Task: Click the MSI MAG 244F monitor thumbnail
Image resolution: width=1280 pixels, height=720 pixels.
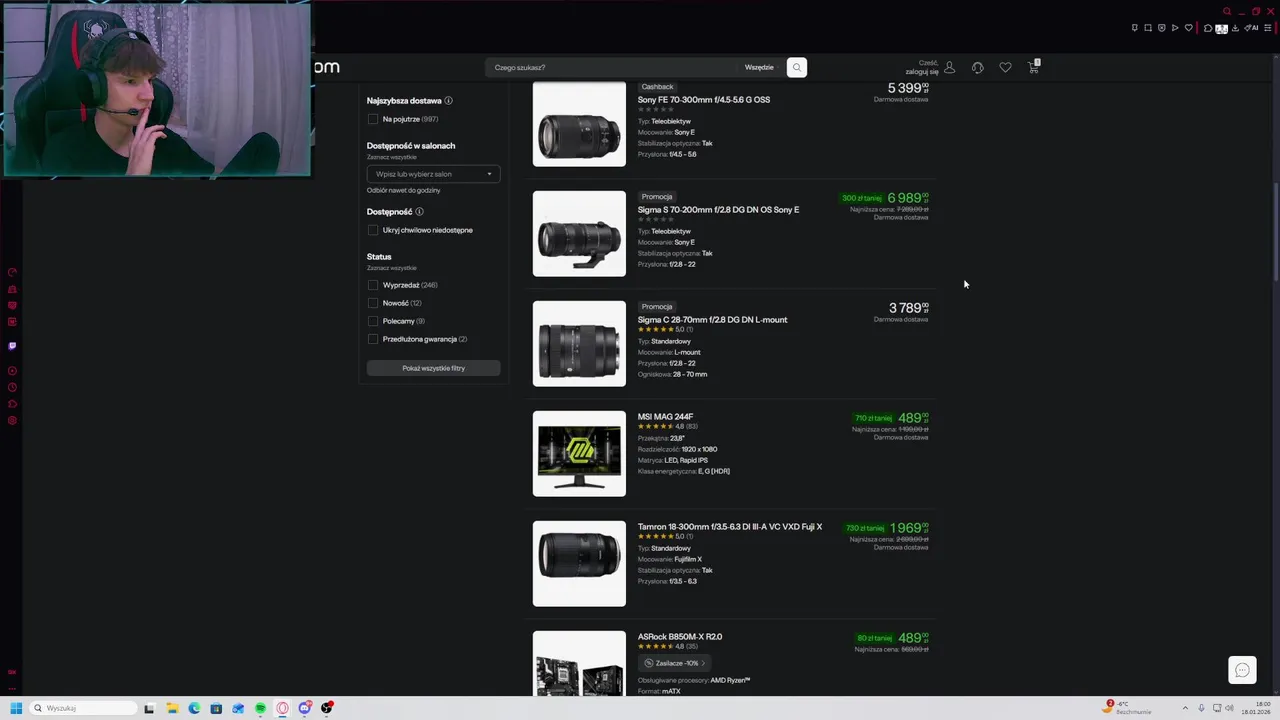Action: pyautogui.click(x=579, y=454)
